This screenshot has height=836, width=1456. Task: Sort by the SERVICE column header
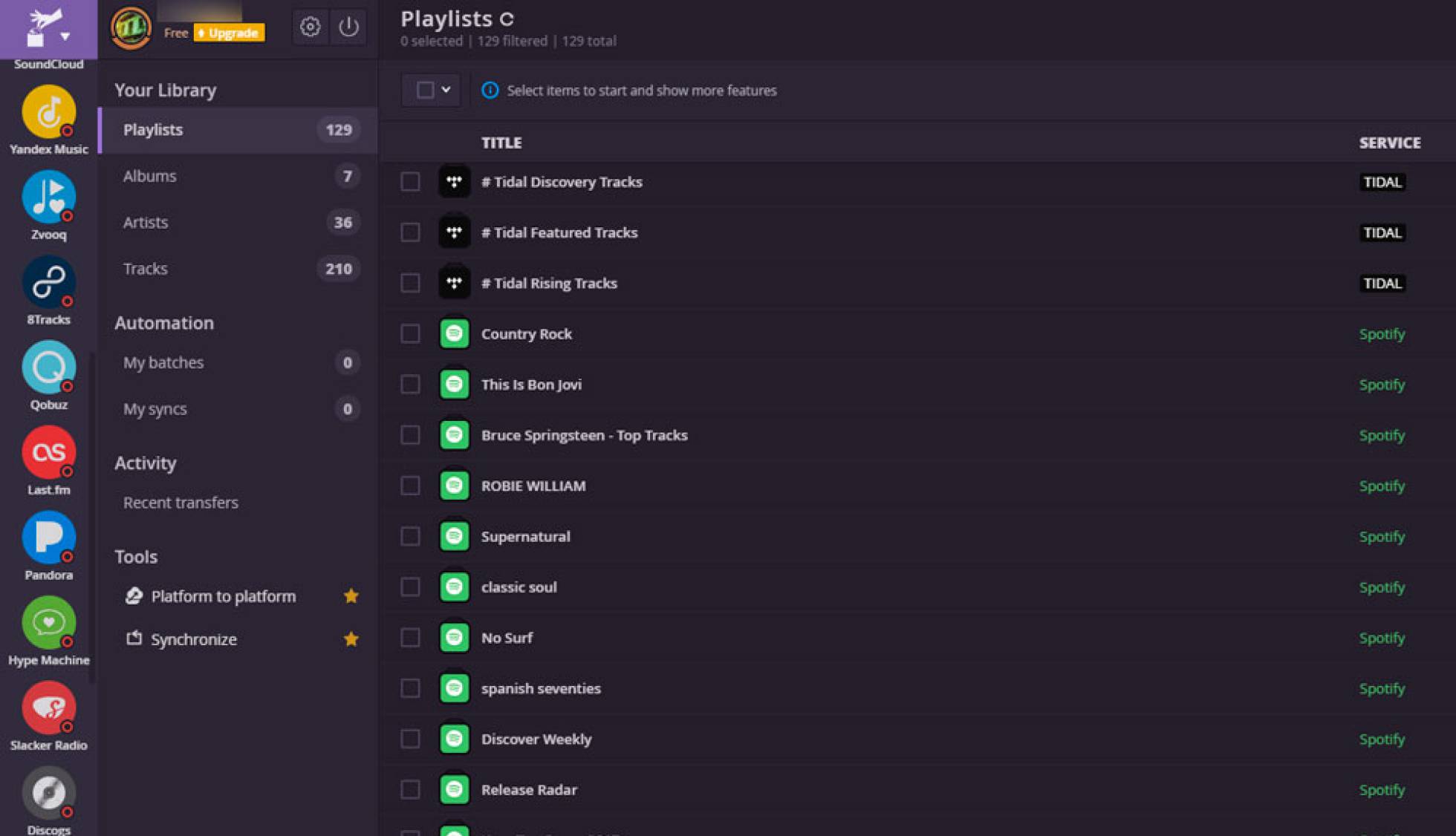(x=1390, y=143)
